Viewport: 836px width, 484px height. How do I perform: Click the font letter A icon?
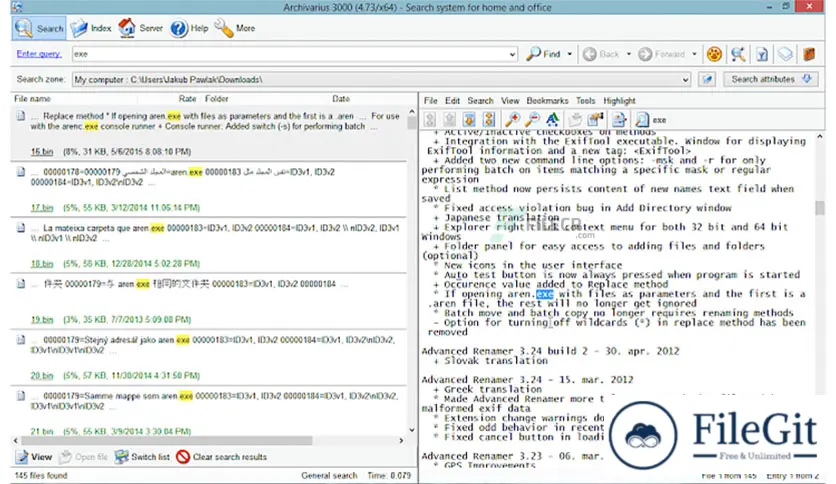[x=553, y=119]
